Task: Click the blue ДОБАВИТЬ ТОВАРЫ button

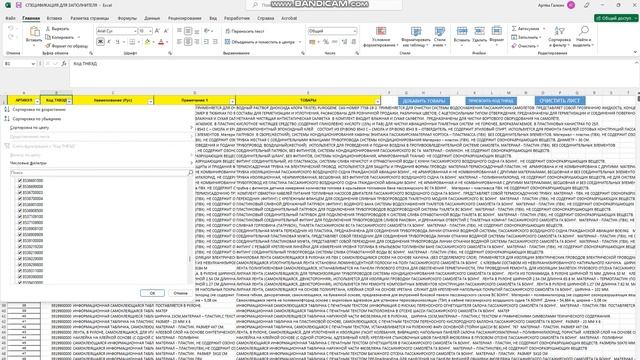Action: tap(424, 101)
